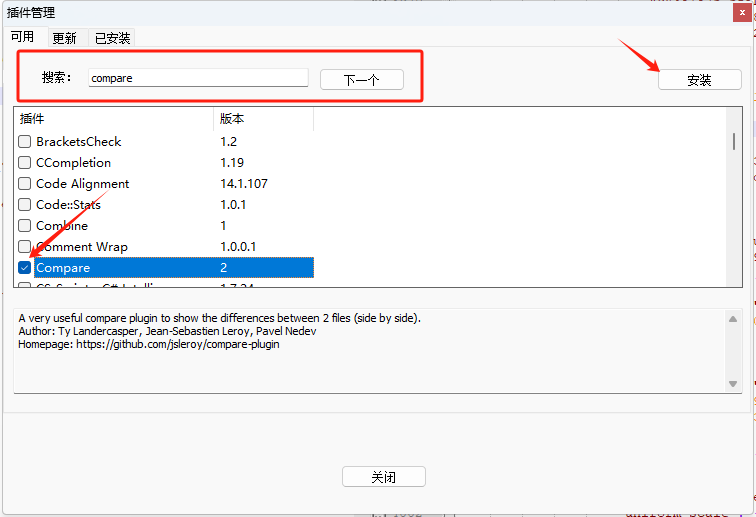The height and width of the screenshot is (517, 756).
Task: Click the Homepage github compare-plugin URL text
Action: tap(178, 344)
